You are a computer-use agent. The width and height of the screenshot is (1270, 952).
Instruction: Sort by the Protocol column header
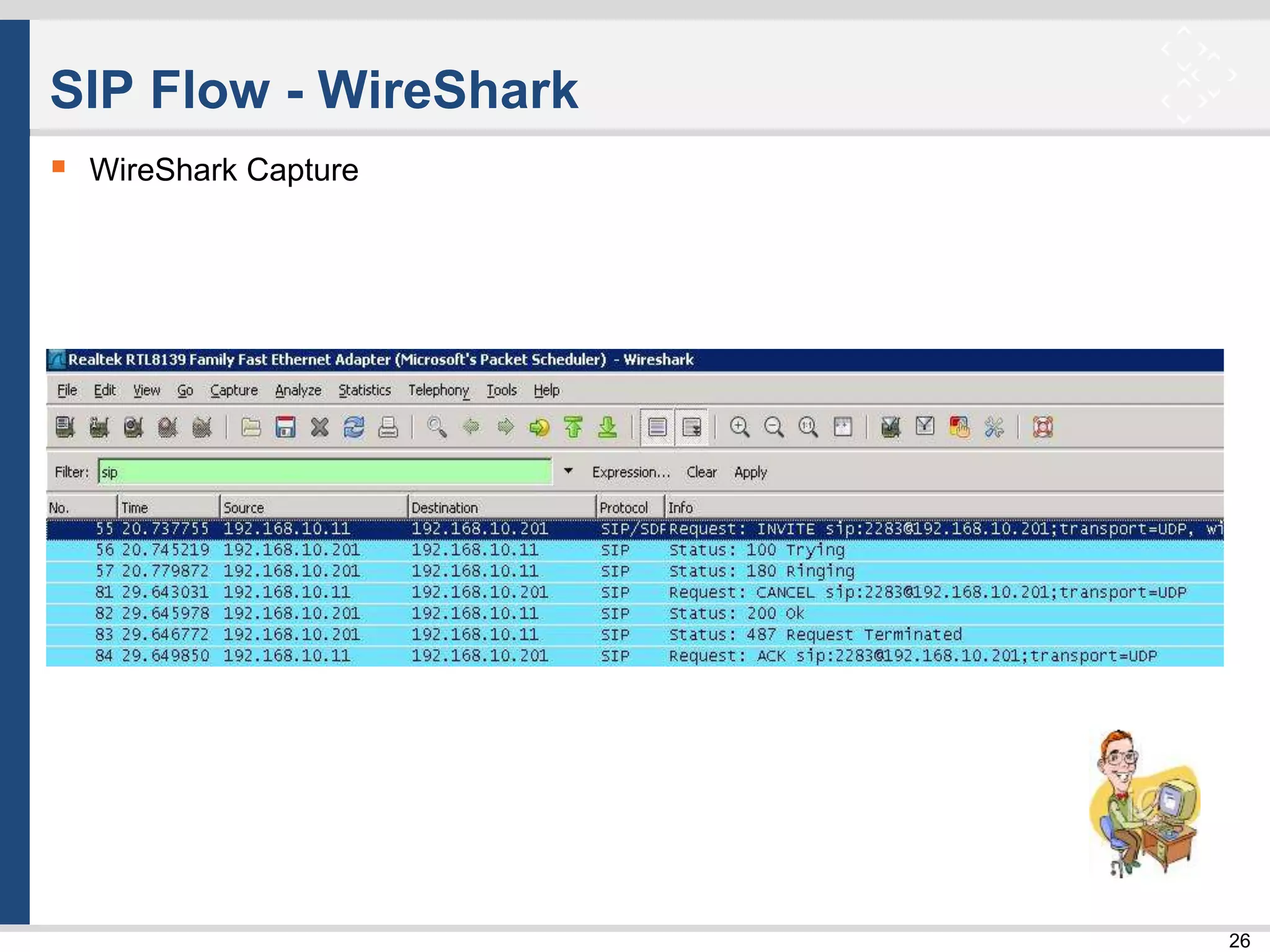pyautogui.click(x=631, y=508)
